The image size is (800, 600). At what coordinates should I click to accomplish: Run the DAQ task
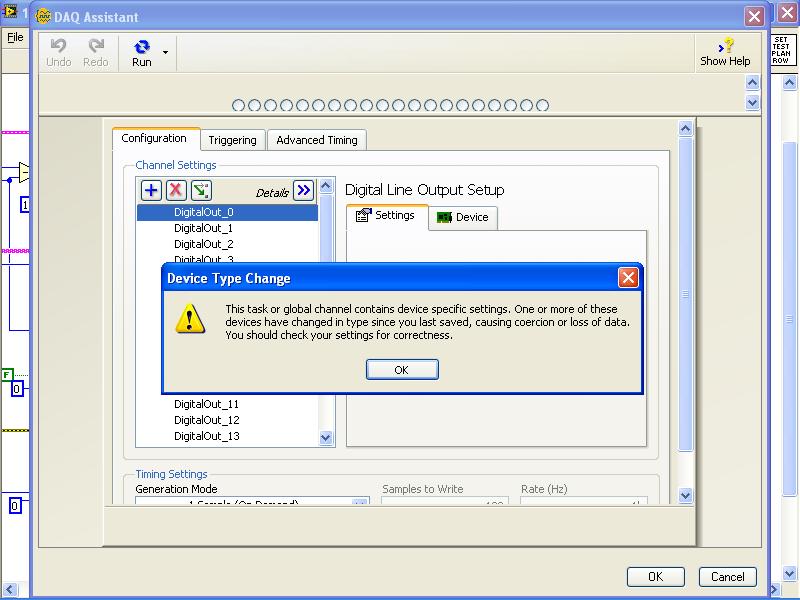click(142, 53)
